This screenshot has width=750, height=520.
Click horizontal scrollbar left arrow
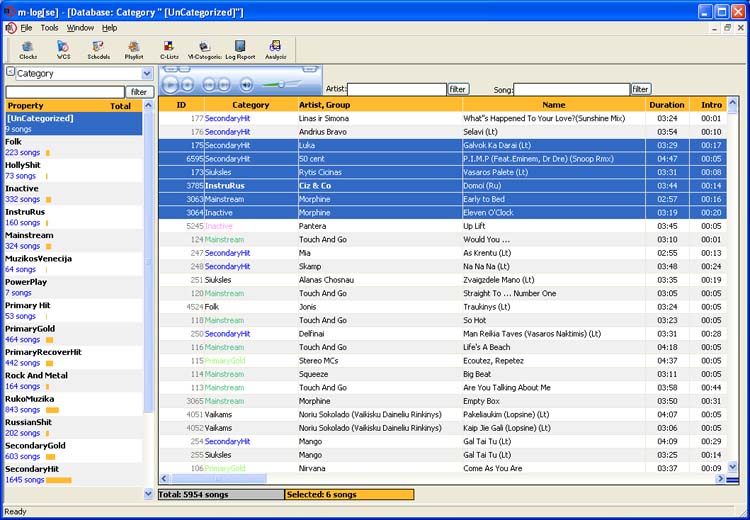(165, 478)
